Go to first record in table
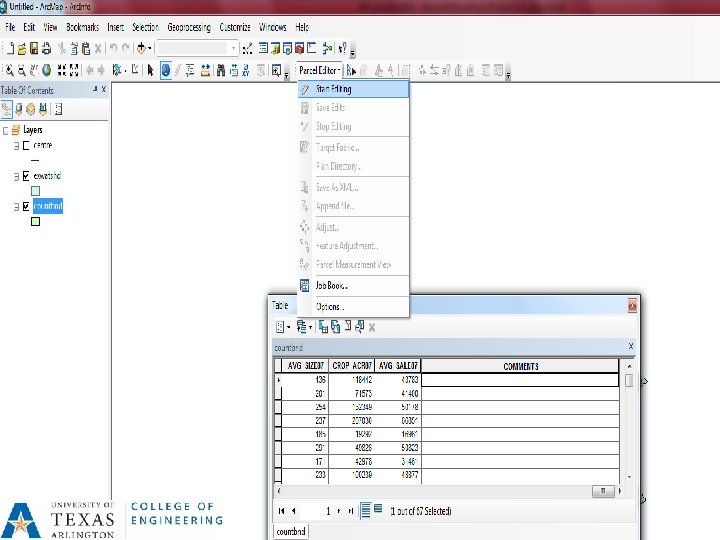720x540 pixels. point(281,511)
